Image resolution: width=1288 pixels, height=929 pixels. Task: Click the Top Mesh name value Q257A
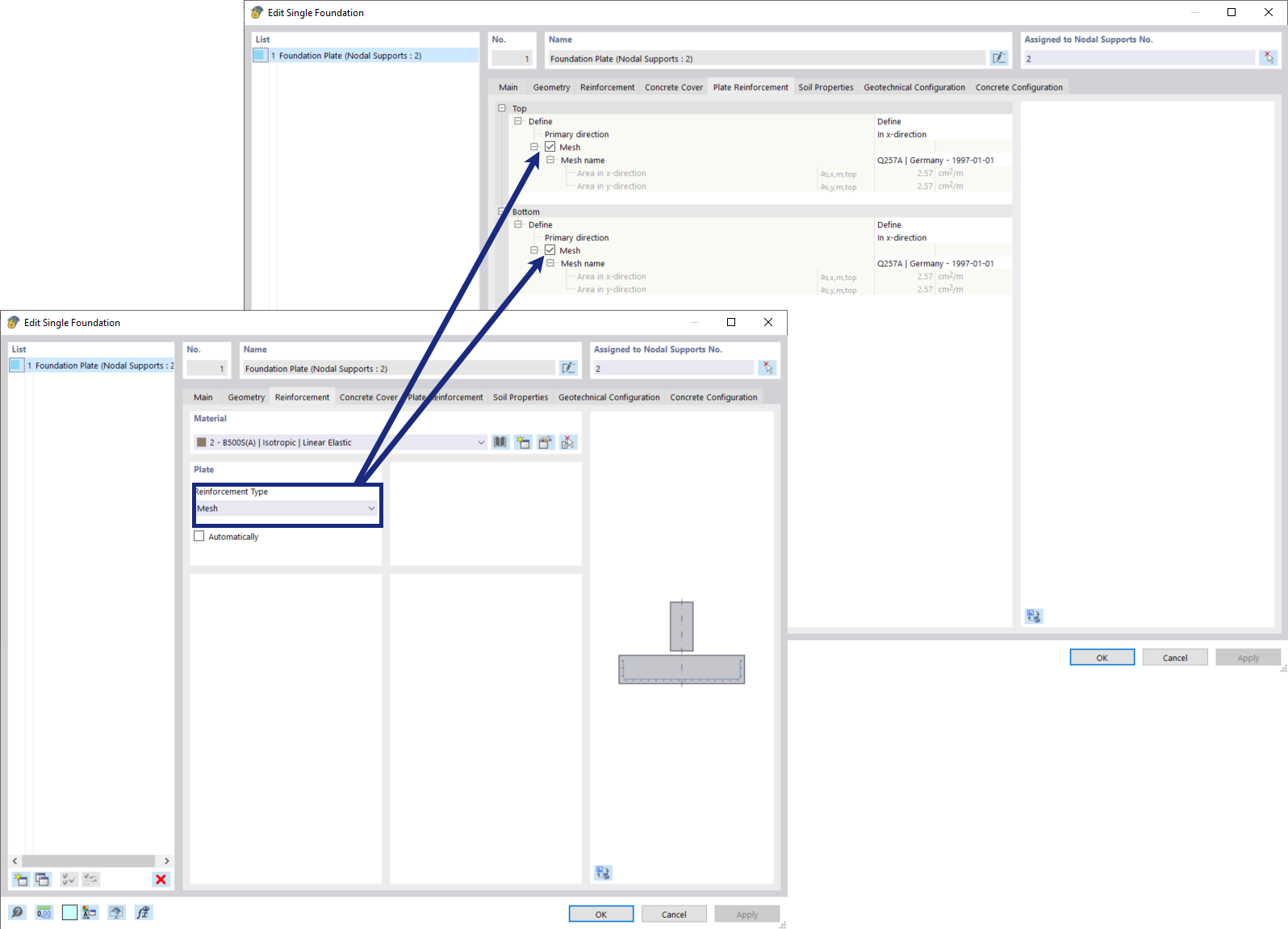[x=935, y=160]
